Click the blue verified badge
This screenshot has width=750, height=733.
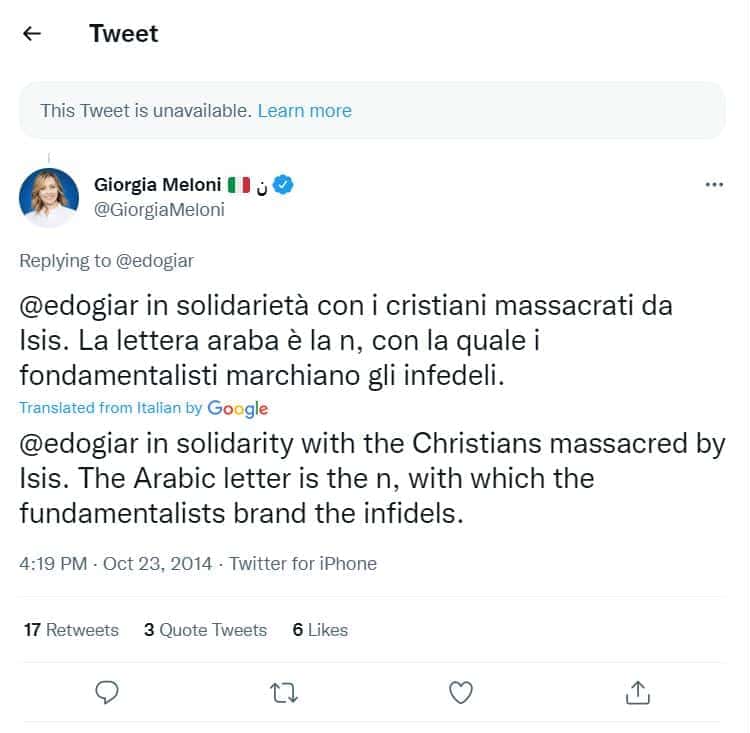(x=284, y=185)
